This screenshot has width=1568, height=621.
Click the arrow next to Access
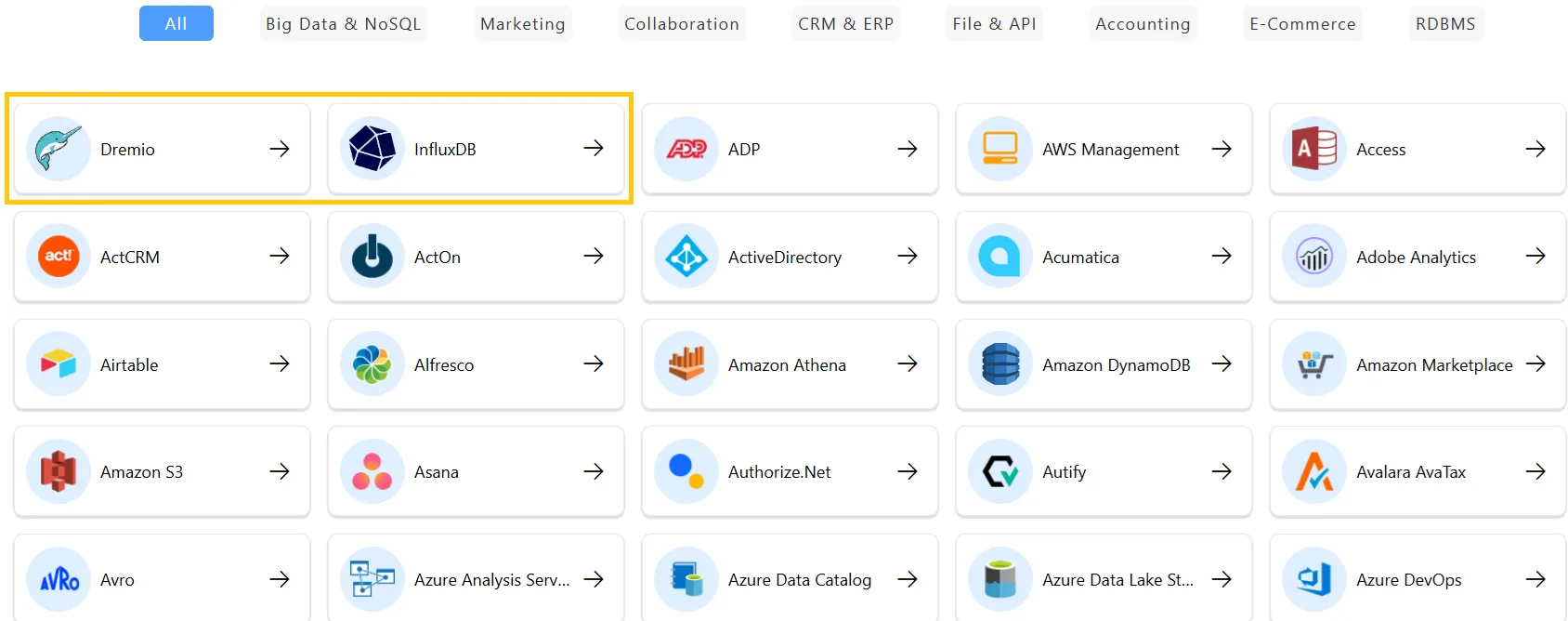(1535, 149)
